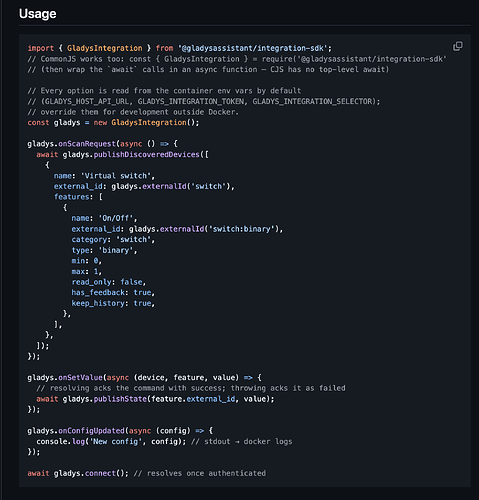This screenshot has width=479, height=500.
Task: Click the 'await gladys.publishDiscoveredDevices' line
Action: click(x=123, y=155)
